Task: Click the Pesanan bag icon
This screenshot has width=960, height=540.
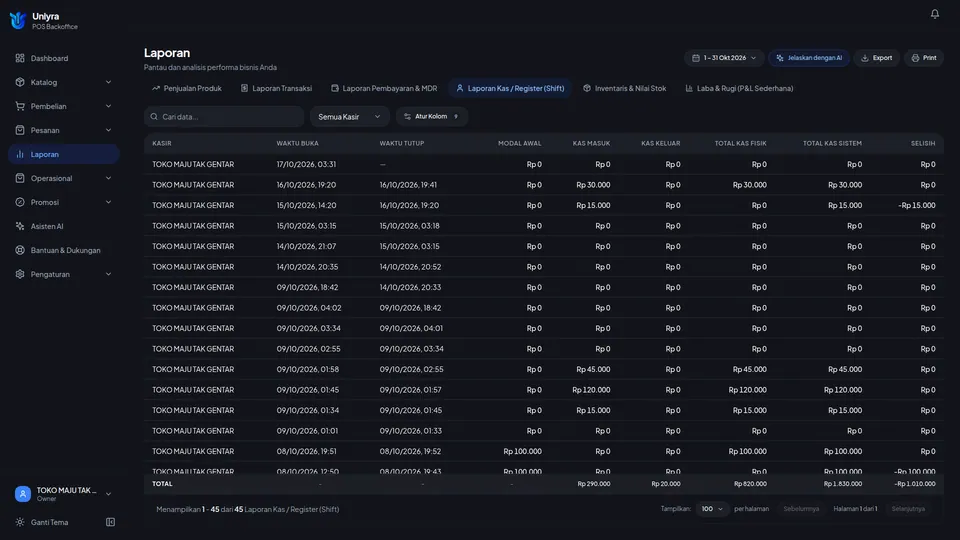Action: coord(20,130)
